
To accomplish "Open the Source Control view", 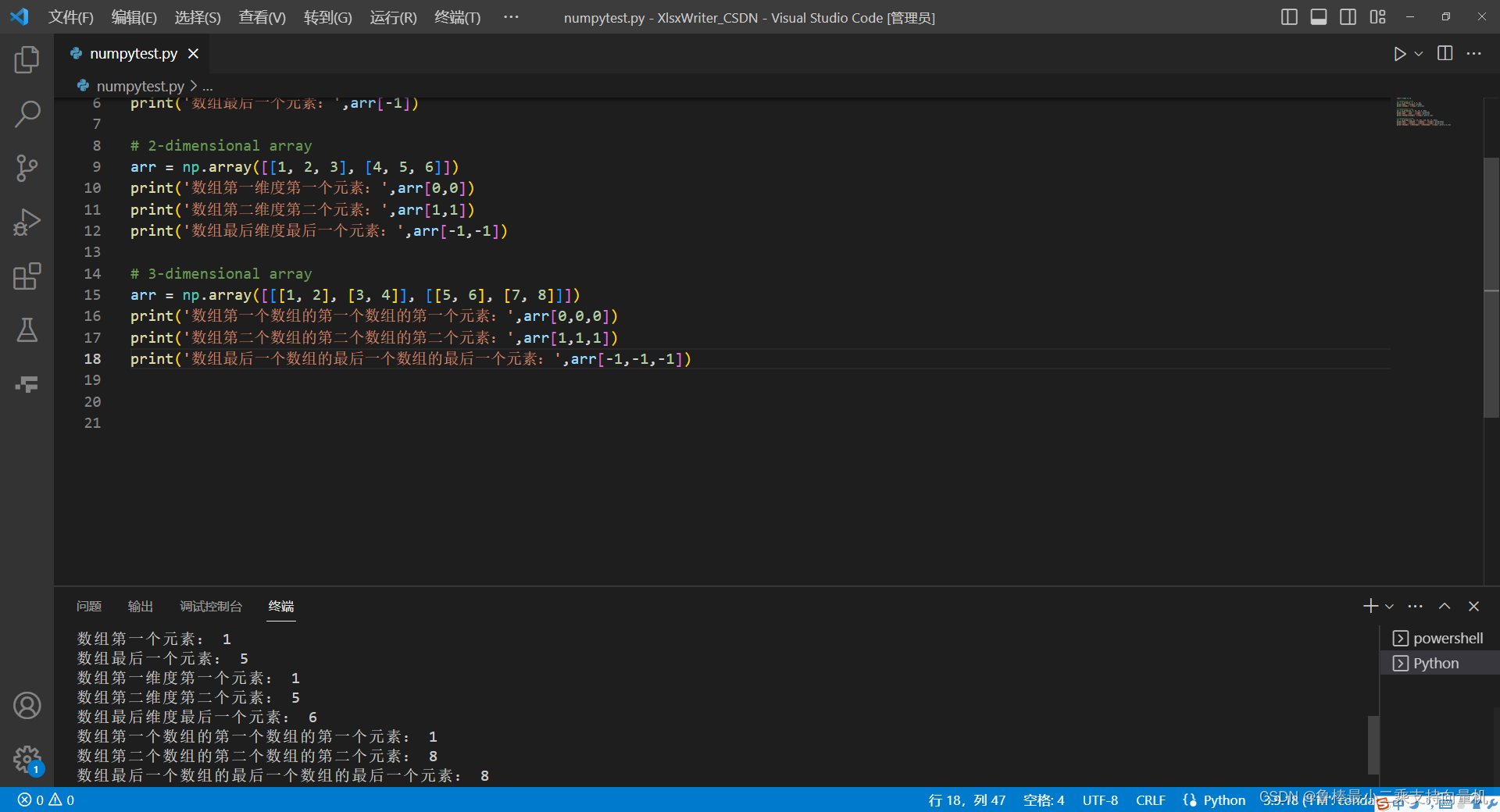I will click(x=27, y=168).
